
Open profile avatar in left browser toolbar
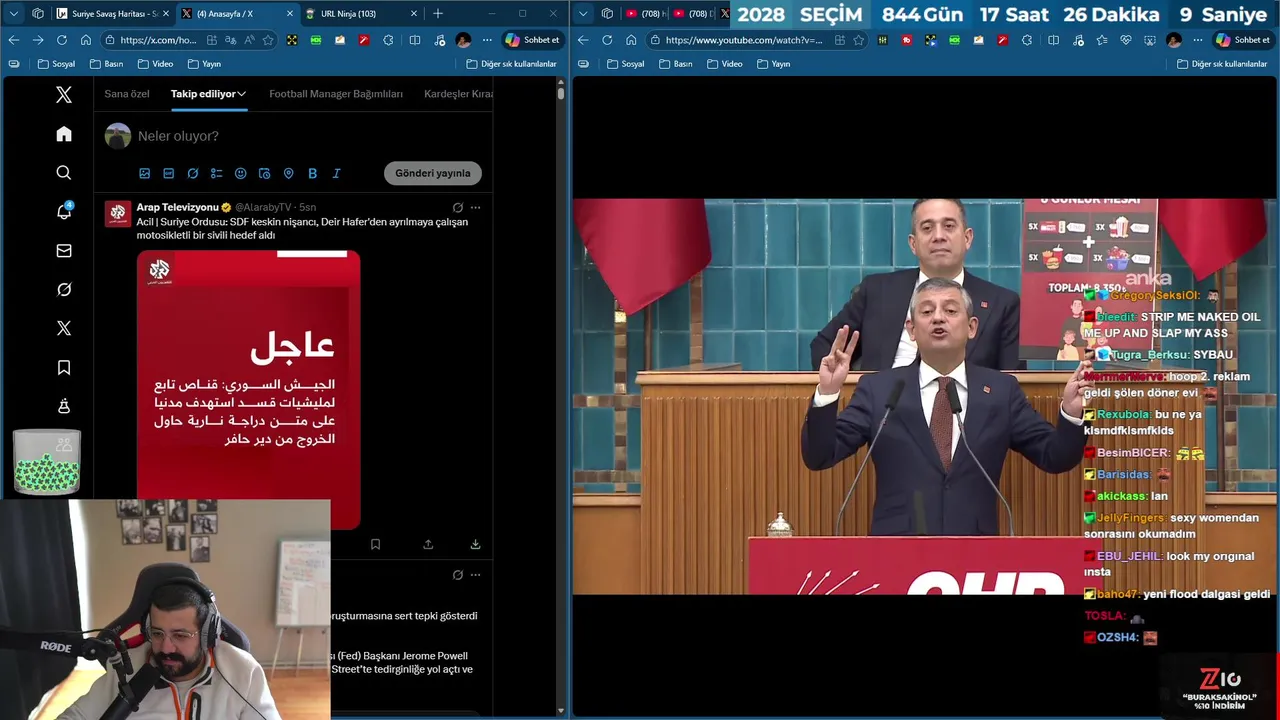click(x=463, y=40)
